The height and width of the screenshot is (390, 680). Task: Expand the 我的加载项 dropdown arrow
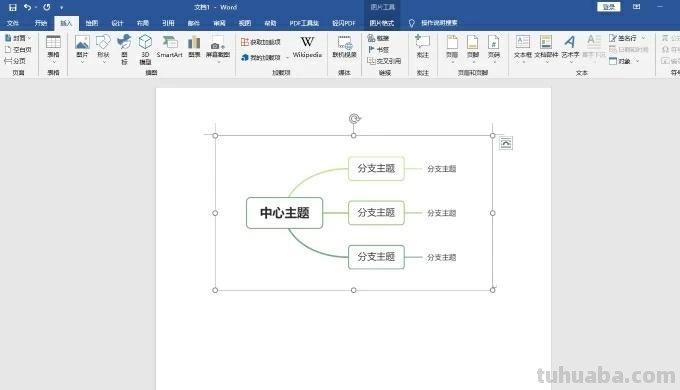[x=287, y=58]
